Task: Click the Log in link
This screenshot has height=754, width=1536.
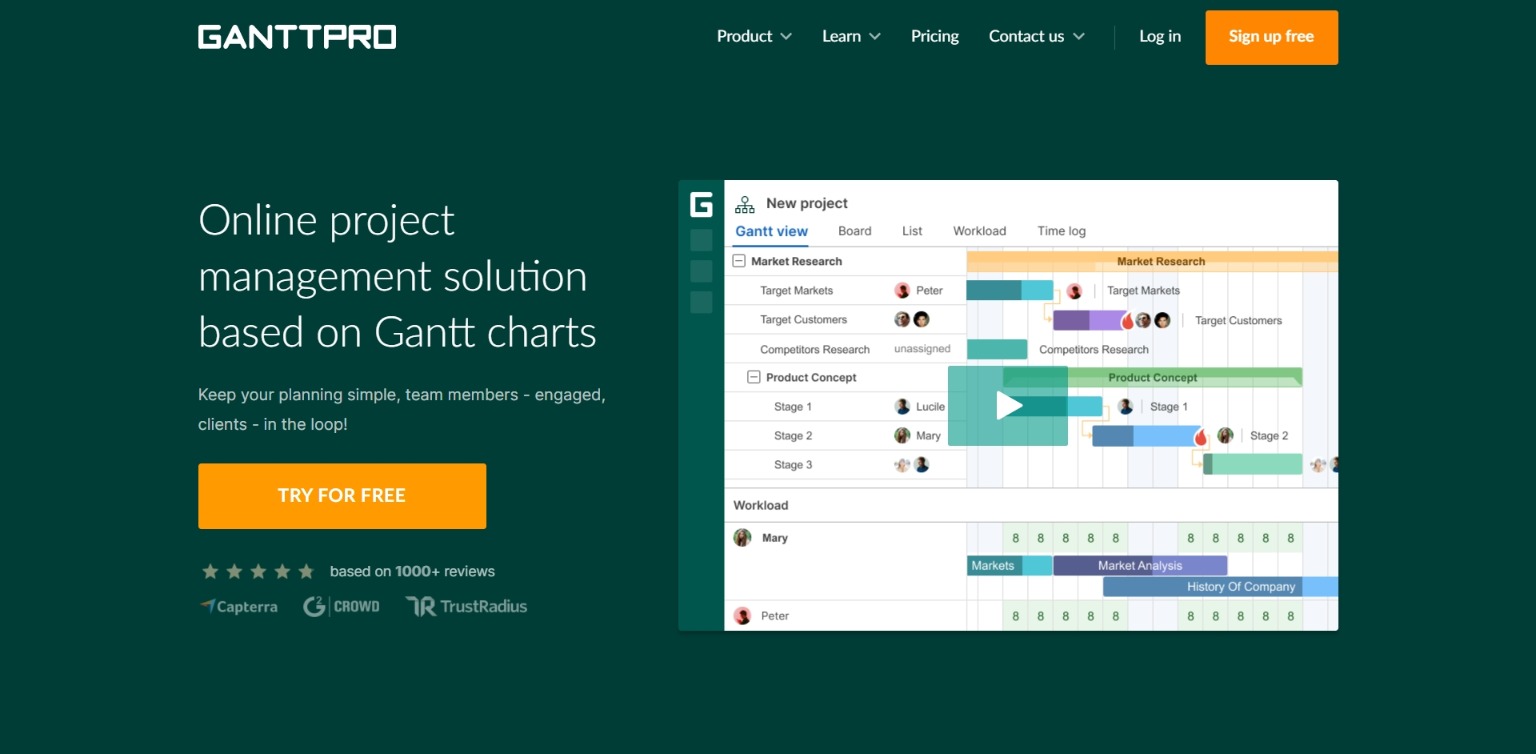Action: click(1160, 36)
